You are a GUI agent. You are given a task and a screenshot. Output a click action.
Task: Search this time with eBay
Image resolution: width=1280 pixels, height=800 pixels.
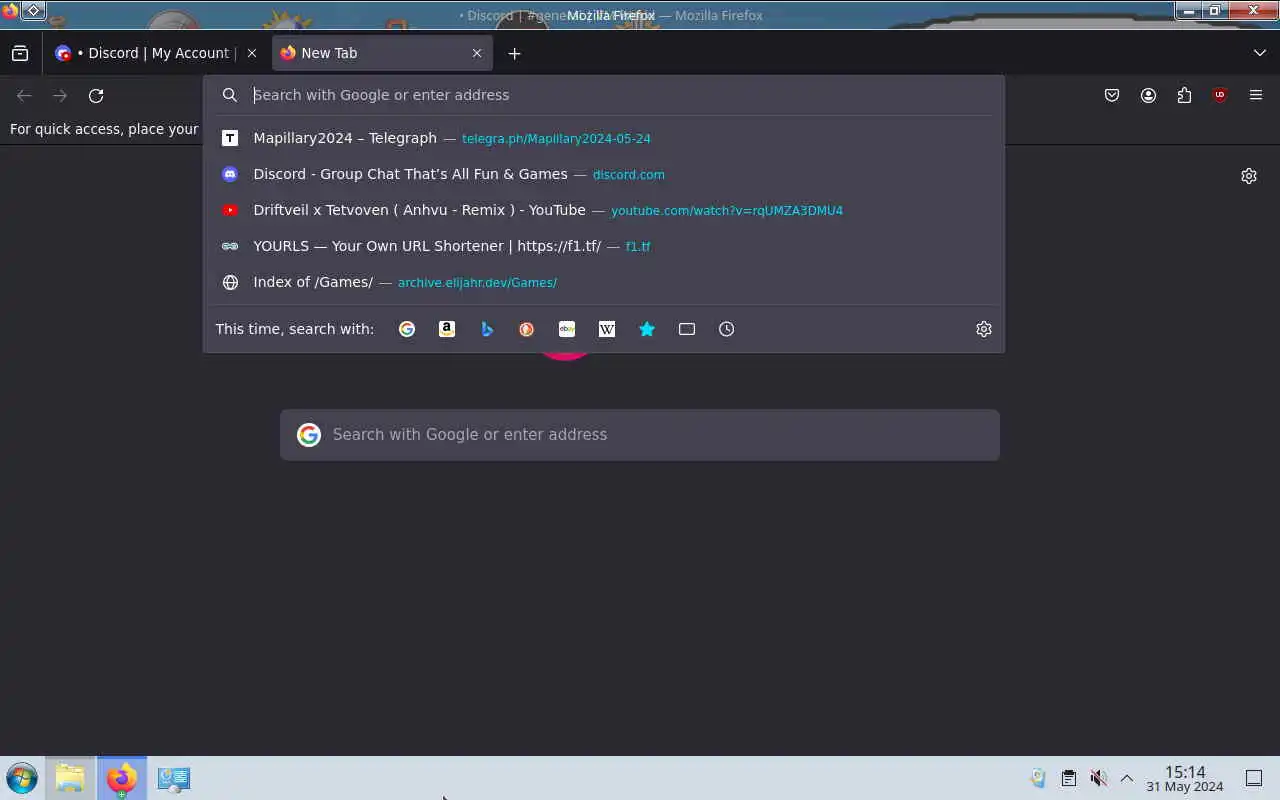click(567, 329)
